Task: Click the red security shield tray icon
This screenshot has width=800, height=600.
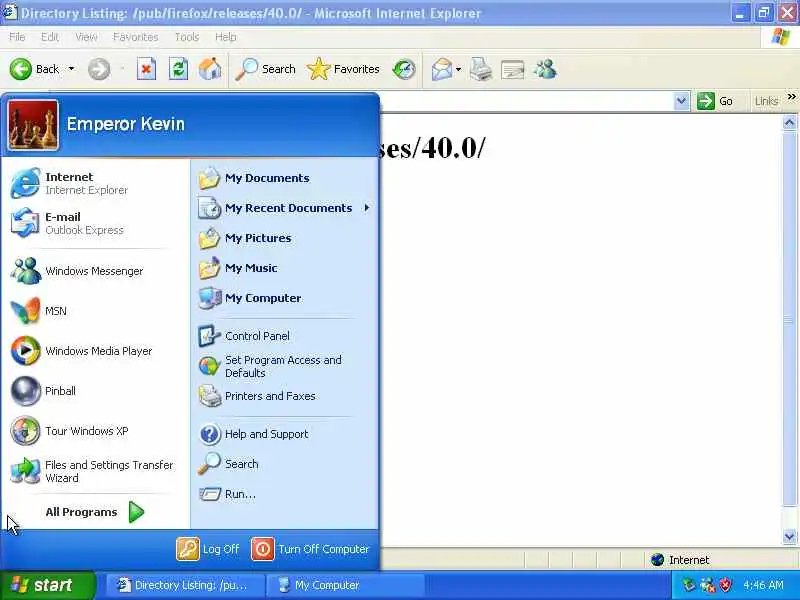Action: click(726, 585)
